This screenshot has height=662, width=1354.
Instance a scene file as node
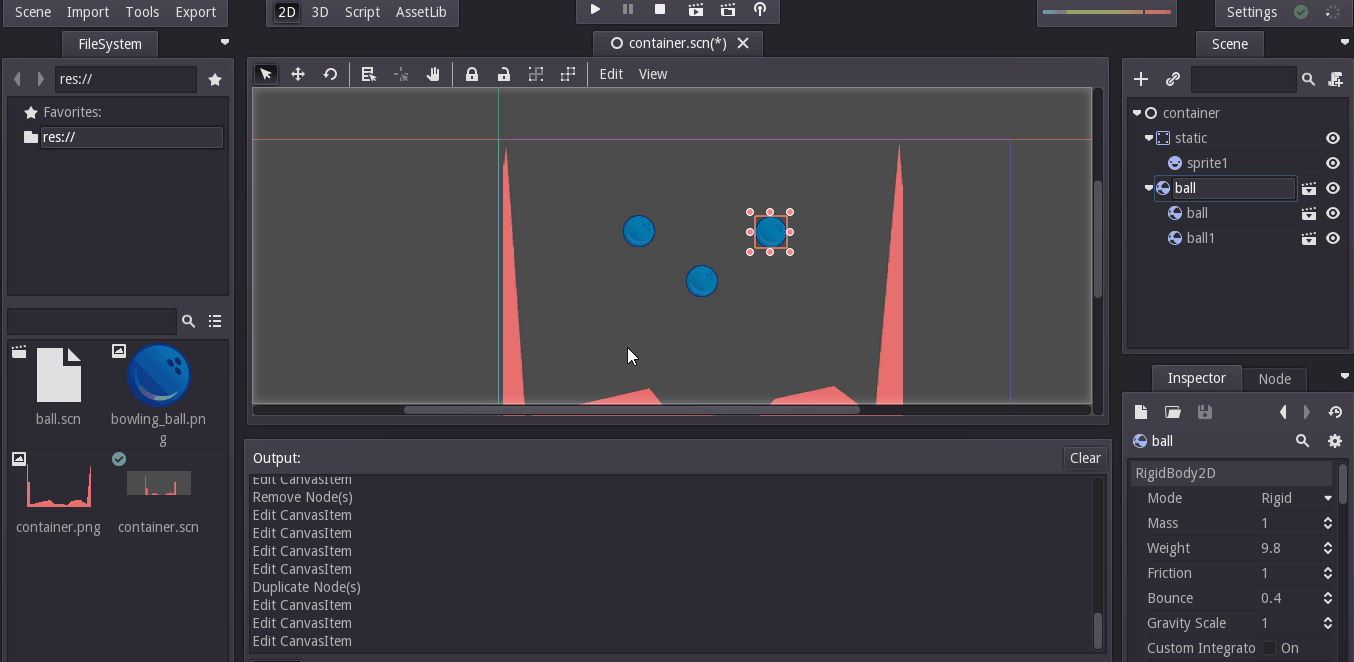pos(1173,79)
